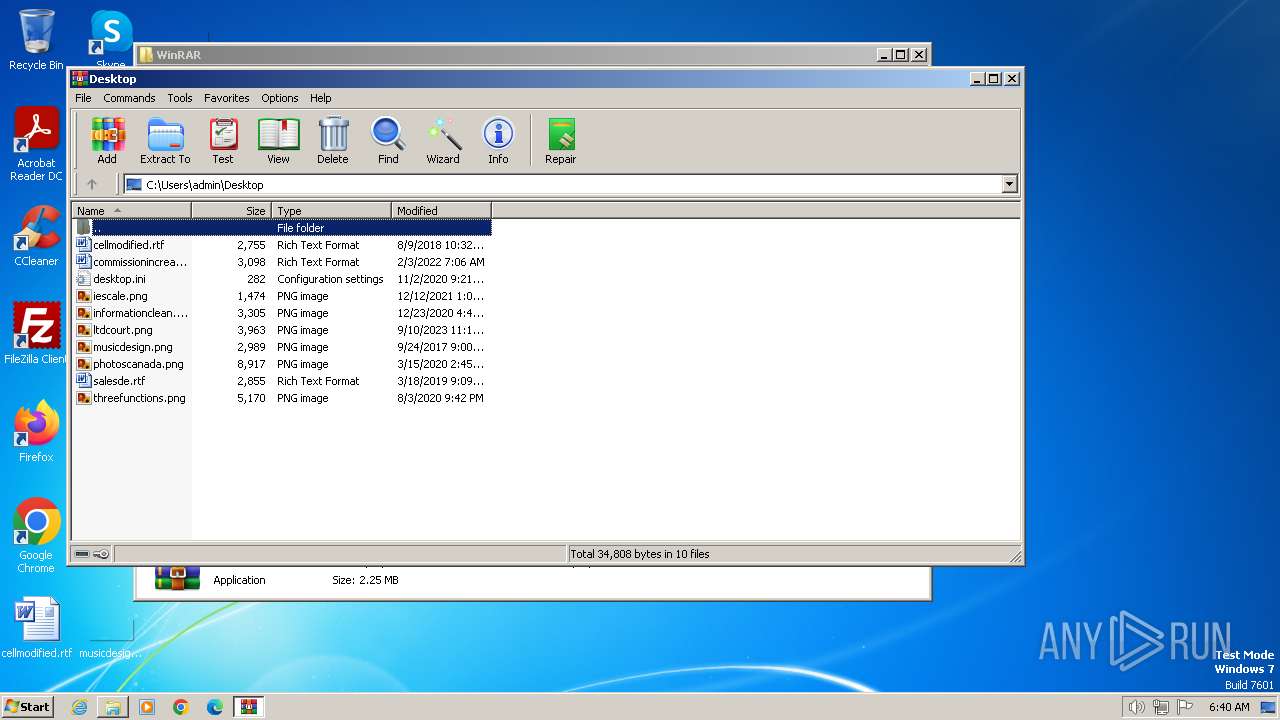Click the Start button

pos(28,706)
